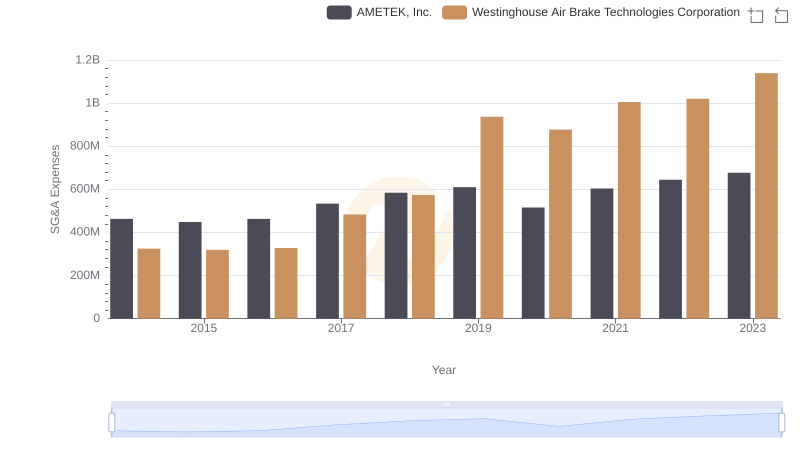Click Westinghouse bar for 2019

click(492, 218)
